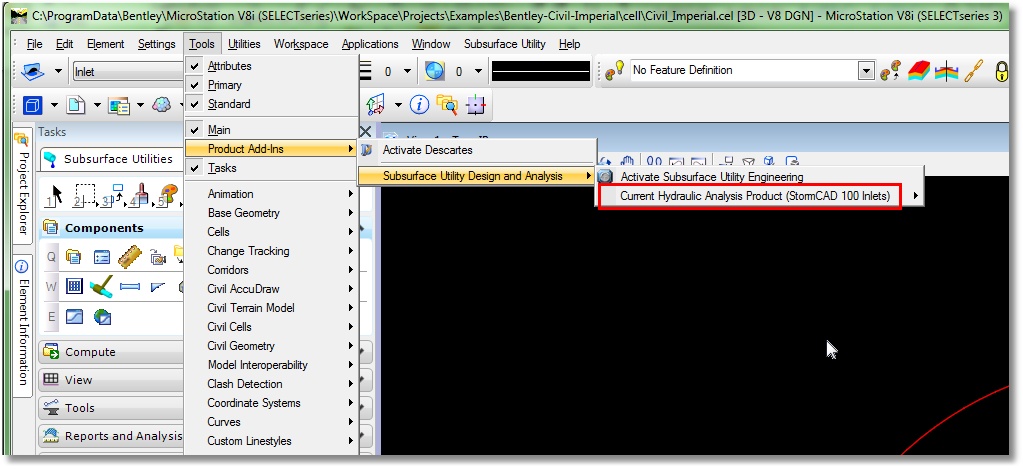Open the palette tool numbered 5

pyautogui.click(x=167, y=194)
